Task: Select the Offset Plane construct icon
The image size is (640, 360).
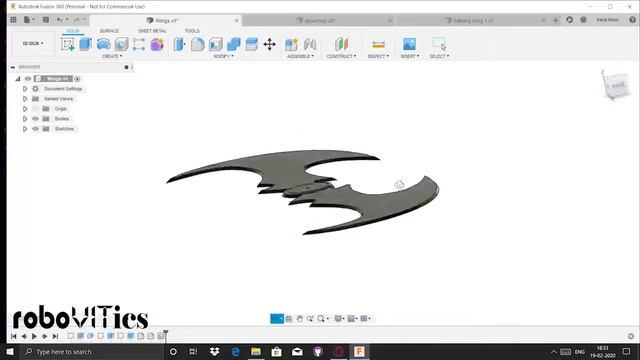Action: [341, 44]
